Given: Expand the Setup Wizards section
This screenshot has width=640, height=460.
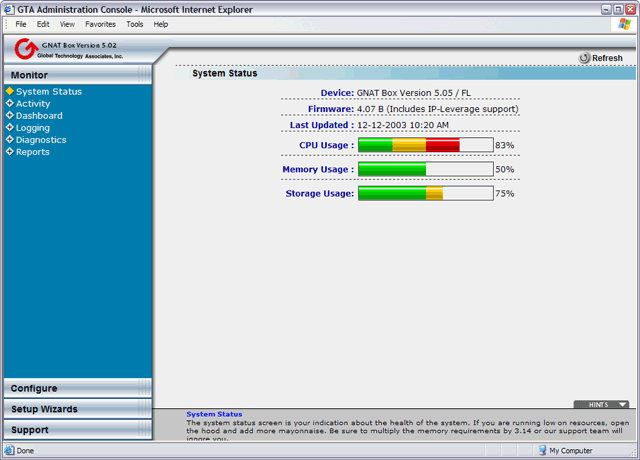Looking at the screenshot, I should pyautogui.click(x=78, y=409).
